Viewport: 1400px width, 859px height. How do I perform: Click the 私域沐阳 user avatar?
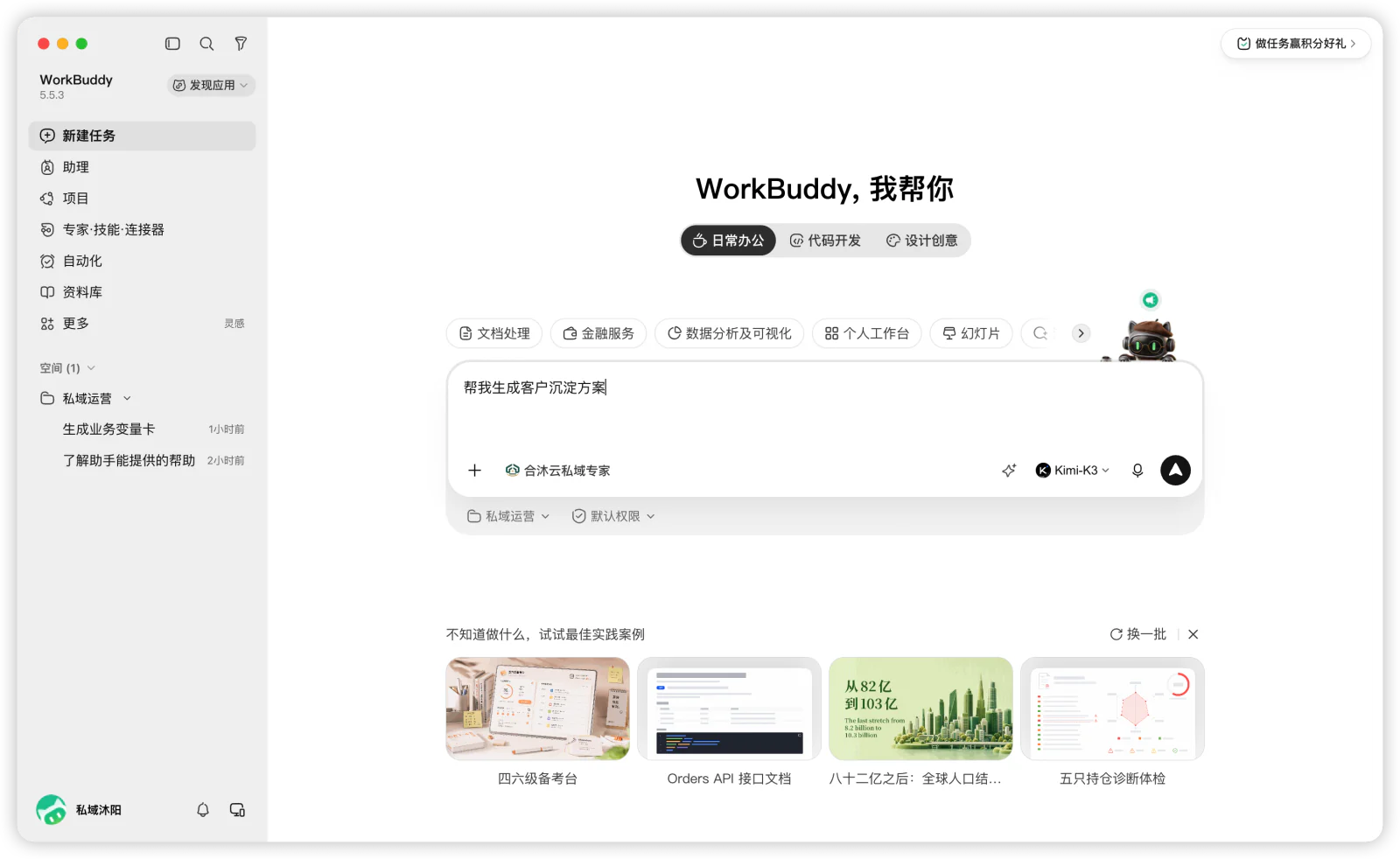51,810
